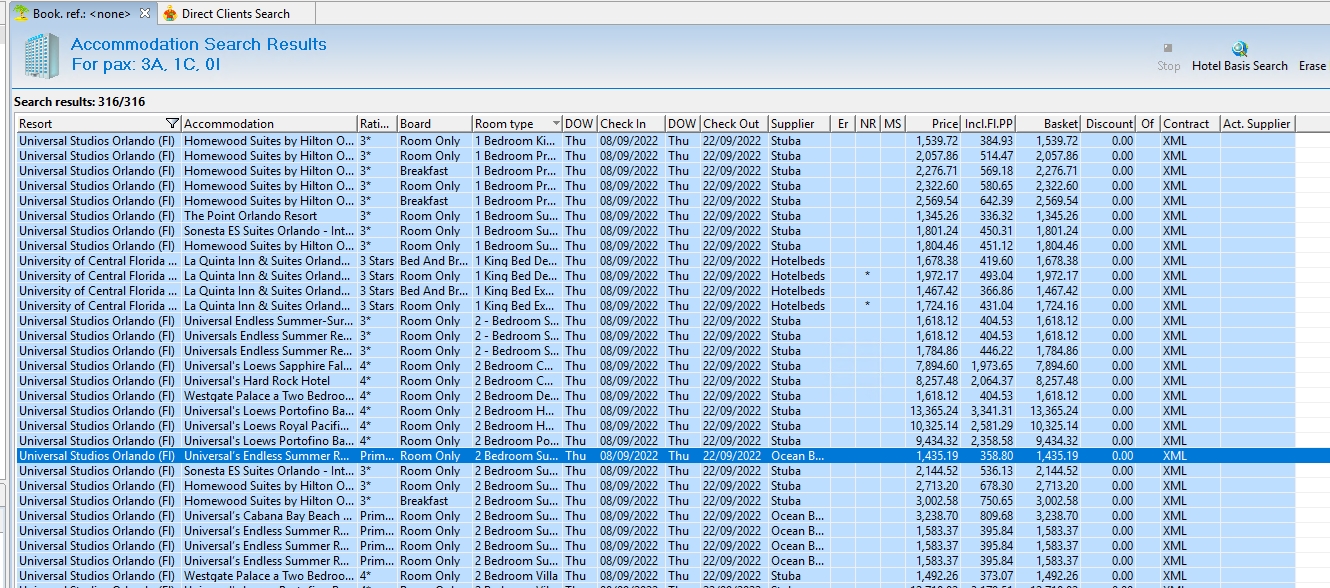Select The Point Orlando Resort row
This screenshot has width=1330, height=588.
(656, 216)
